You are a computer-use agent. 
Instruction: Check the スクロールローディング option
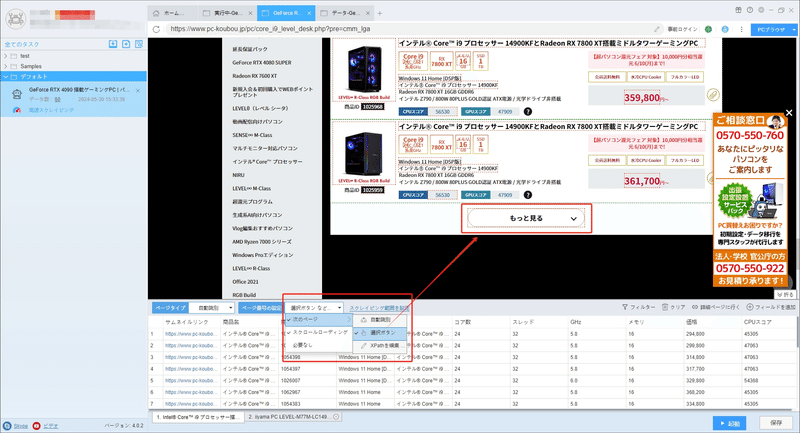(318, 332)
